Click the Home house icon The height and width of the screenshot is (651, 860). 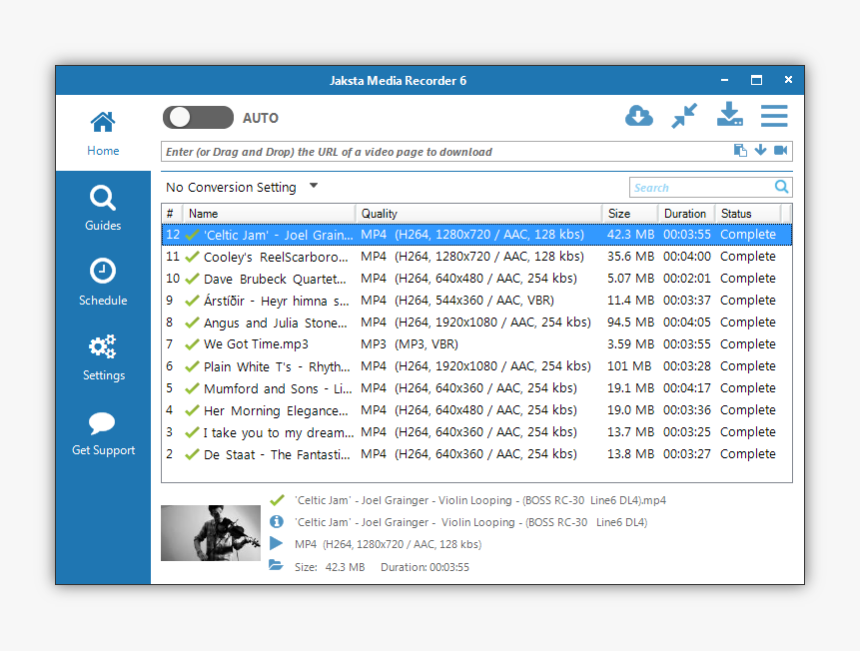[103, 122]
